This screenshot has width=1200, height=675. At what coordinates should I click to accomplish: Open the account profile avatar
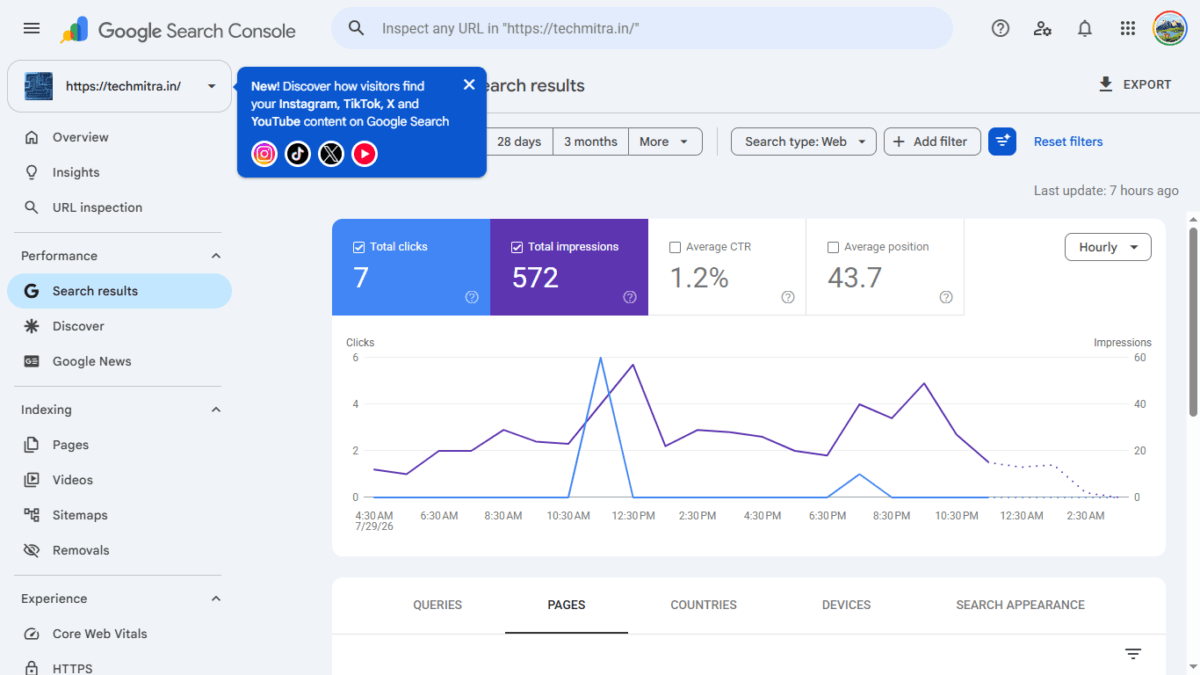[1170, 28]
